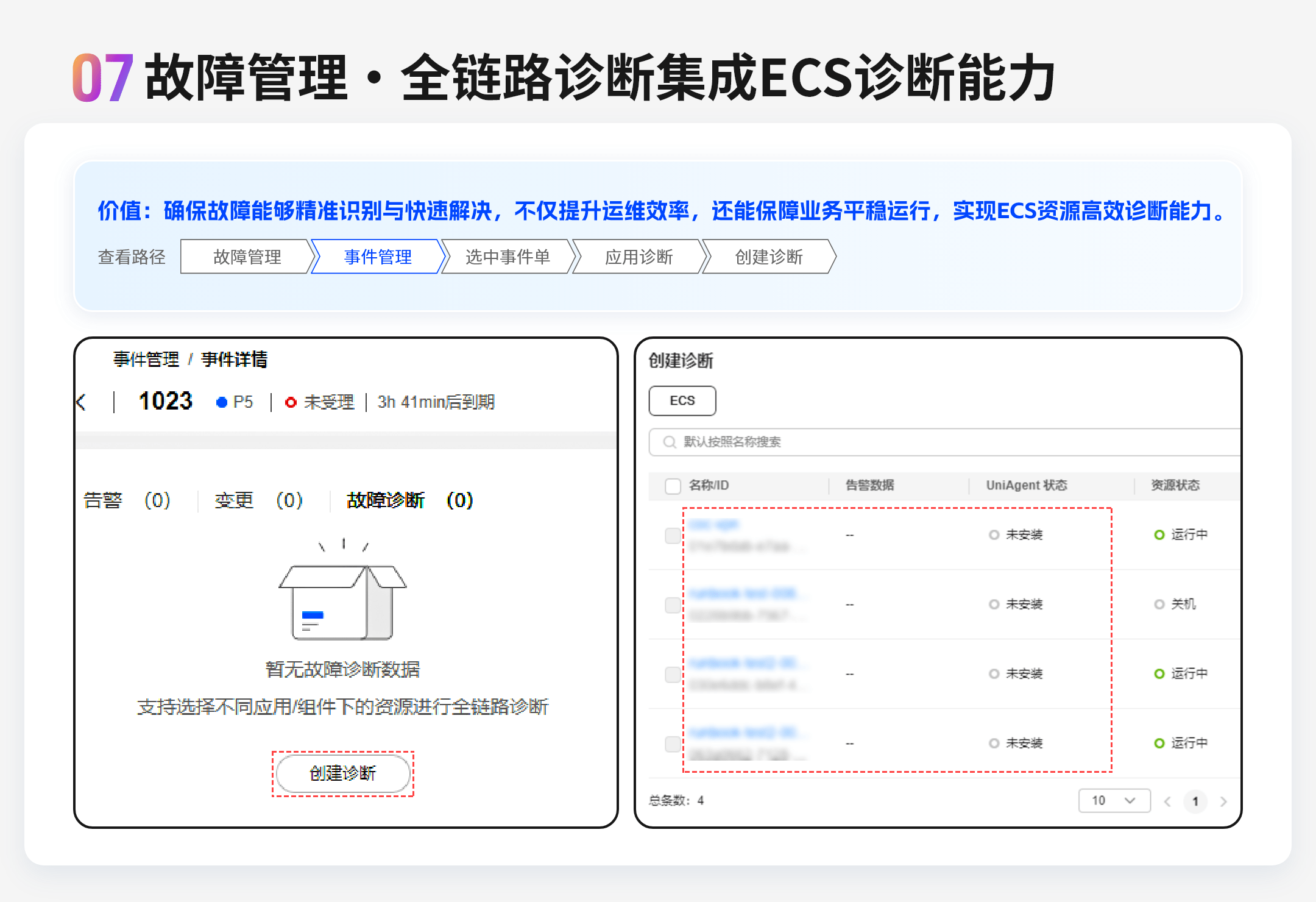Click the 创建诊断 button
The width and height of the screenshot is (1316, 902).
[x=343, y=773]
